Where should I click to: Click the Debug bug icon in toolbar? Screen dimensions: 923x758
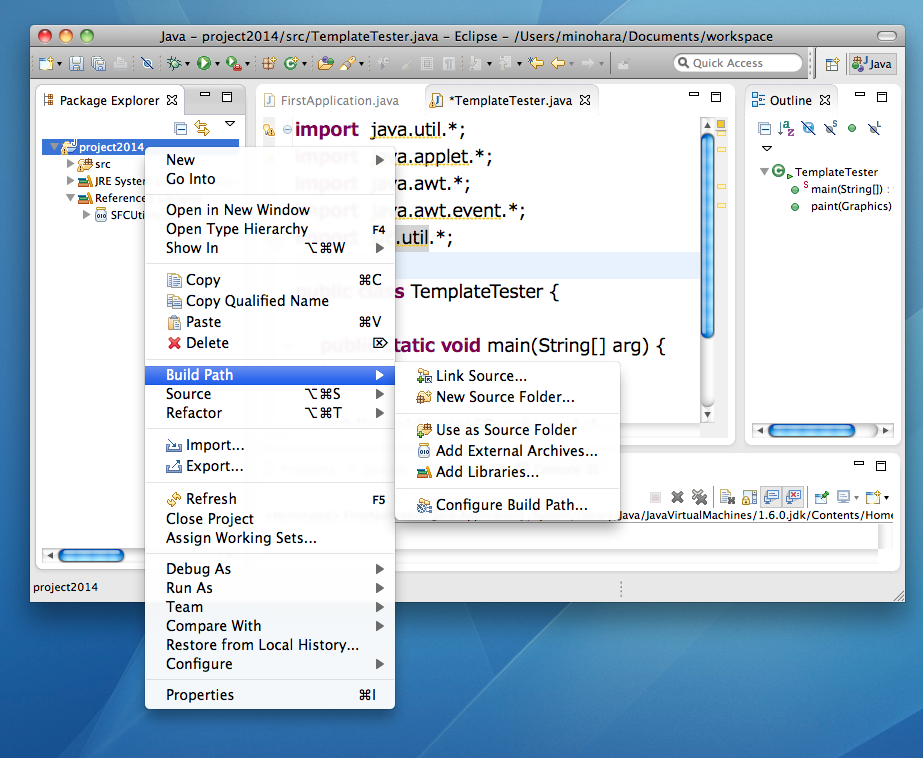point(174,63)
